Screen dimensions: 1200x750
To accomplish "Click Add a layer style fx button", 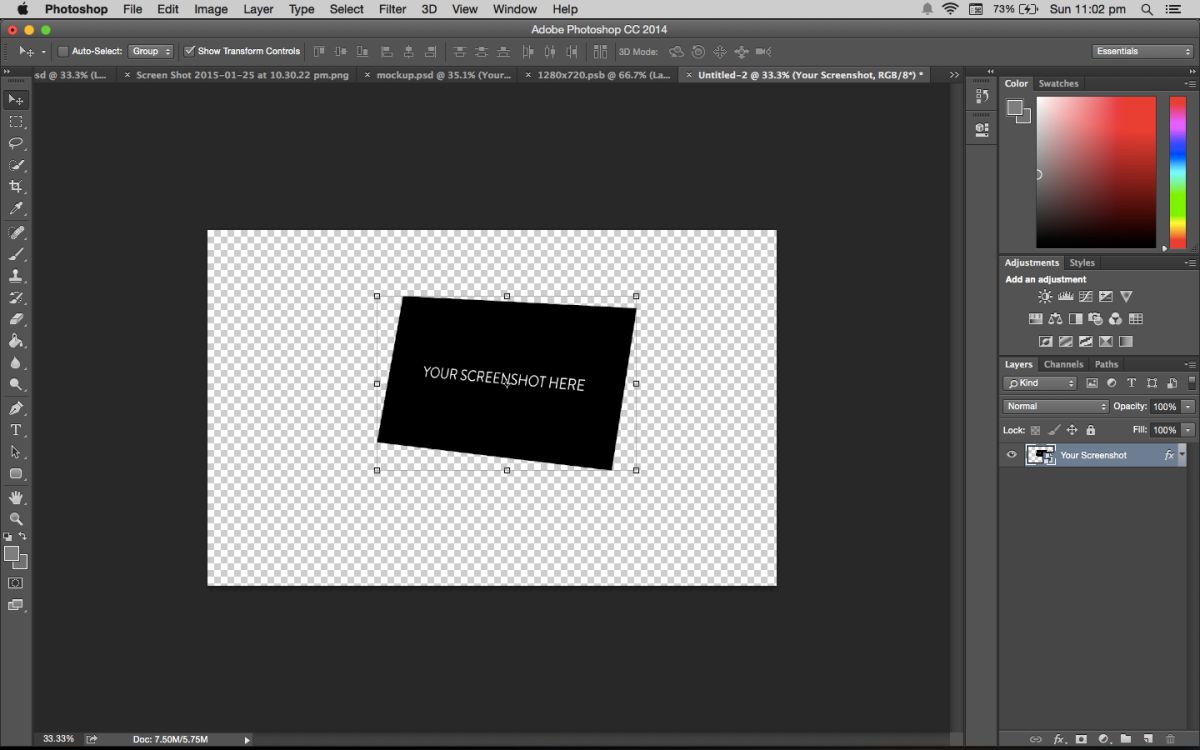I will [x=1059, y=740].
